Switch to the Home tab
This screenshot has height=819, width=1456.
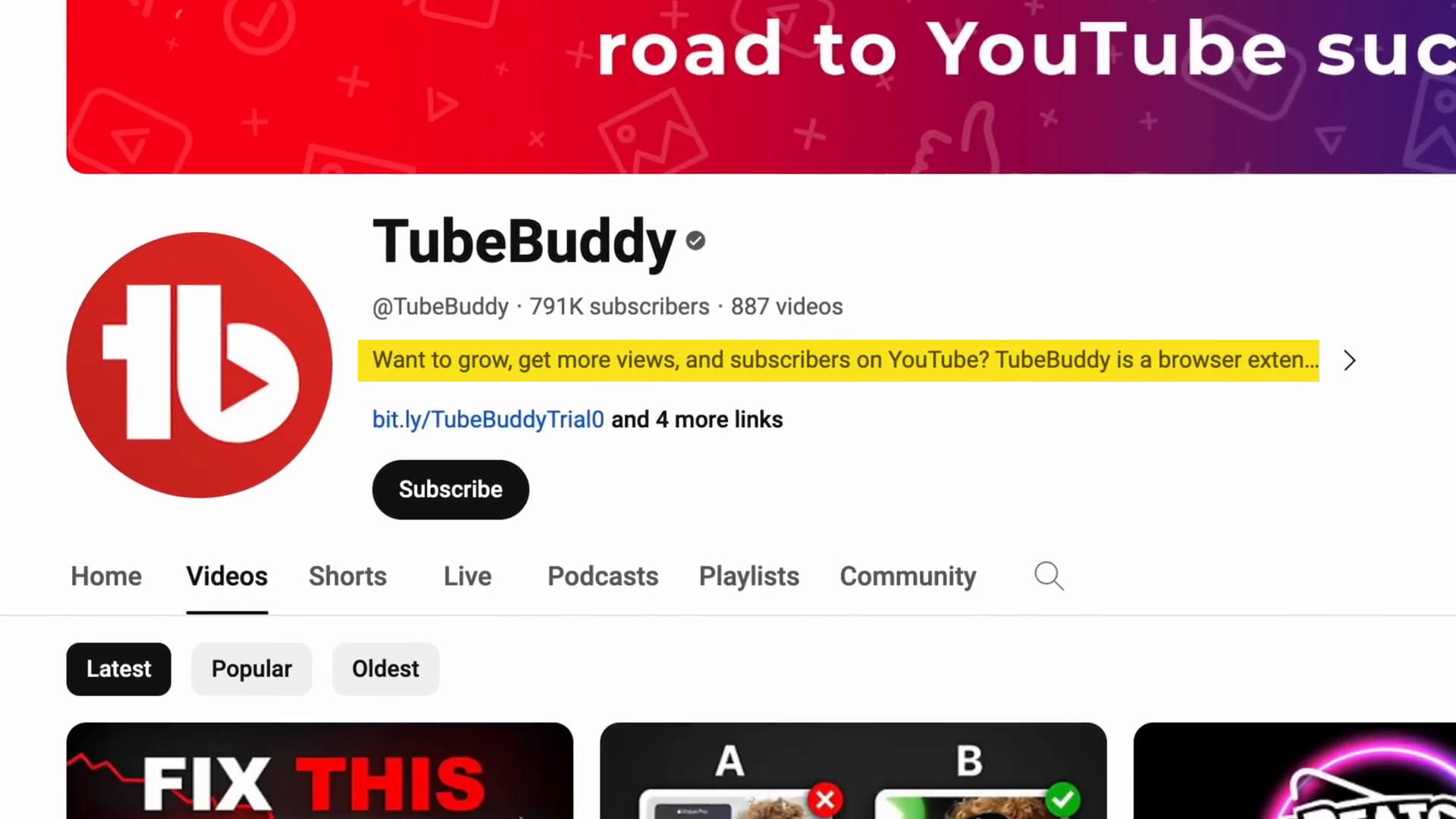point(106,576)
